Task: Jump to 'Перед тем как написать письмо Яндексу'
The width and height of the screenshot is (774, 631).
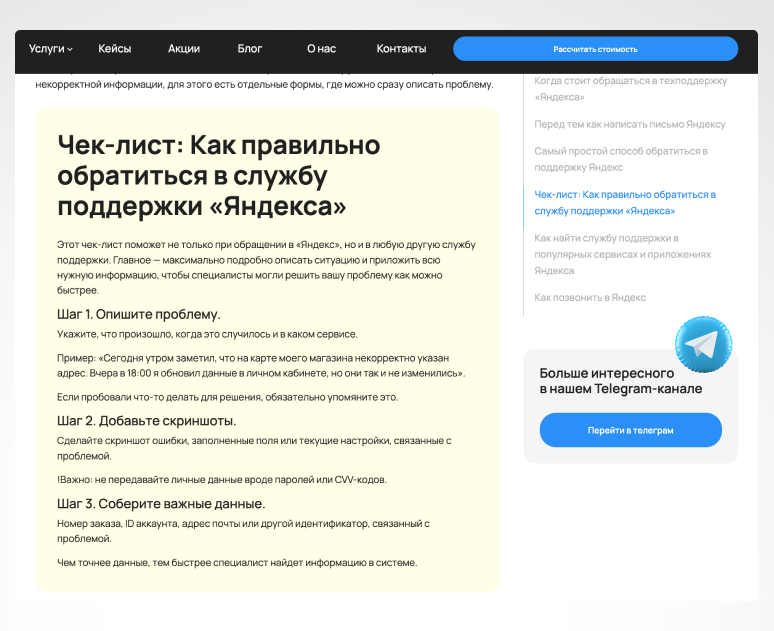Action: coord(629,124)
